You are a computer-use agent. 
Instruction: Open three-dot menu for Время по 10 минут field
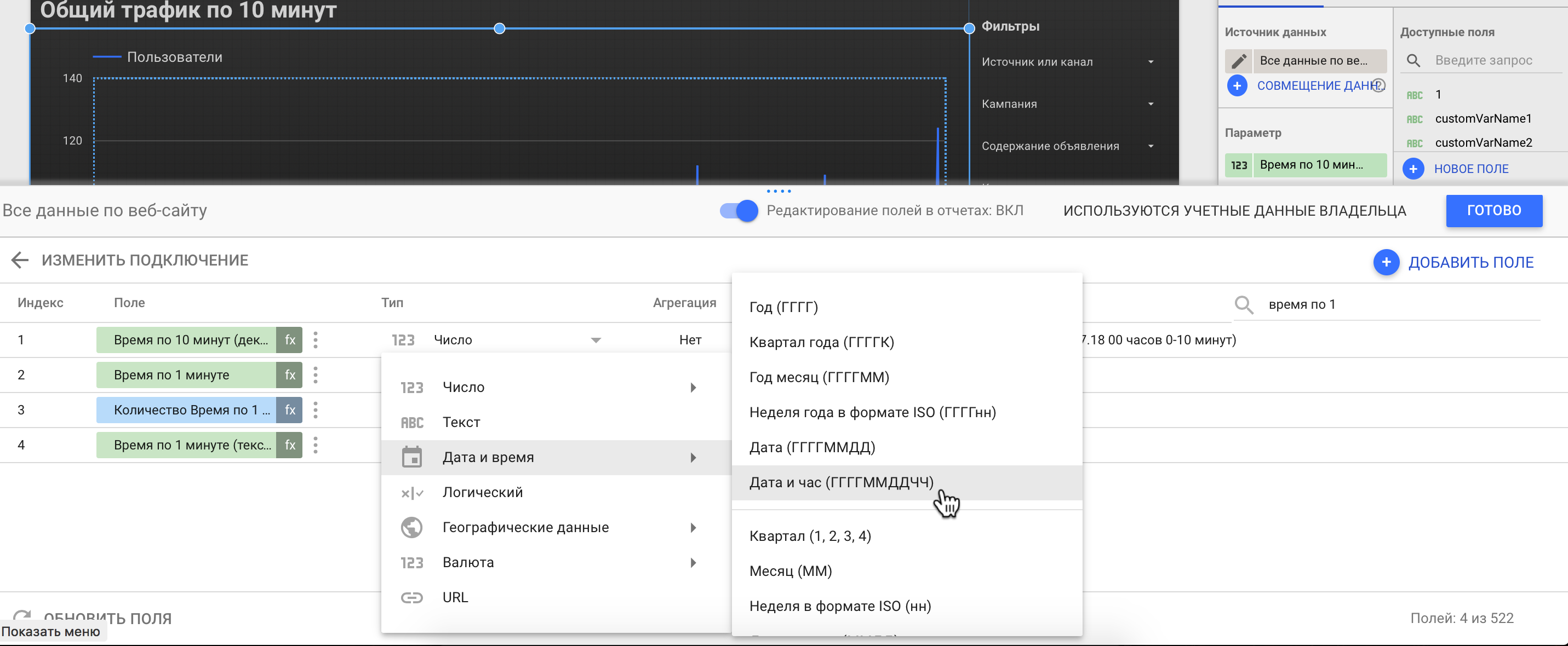pos(316,340)
